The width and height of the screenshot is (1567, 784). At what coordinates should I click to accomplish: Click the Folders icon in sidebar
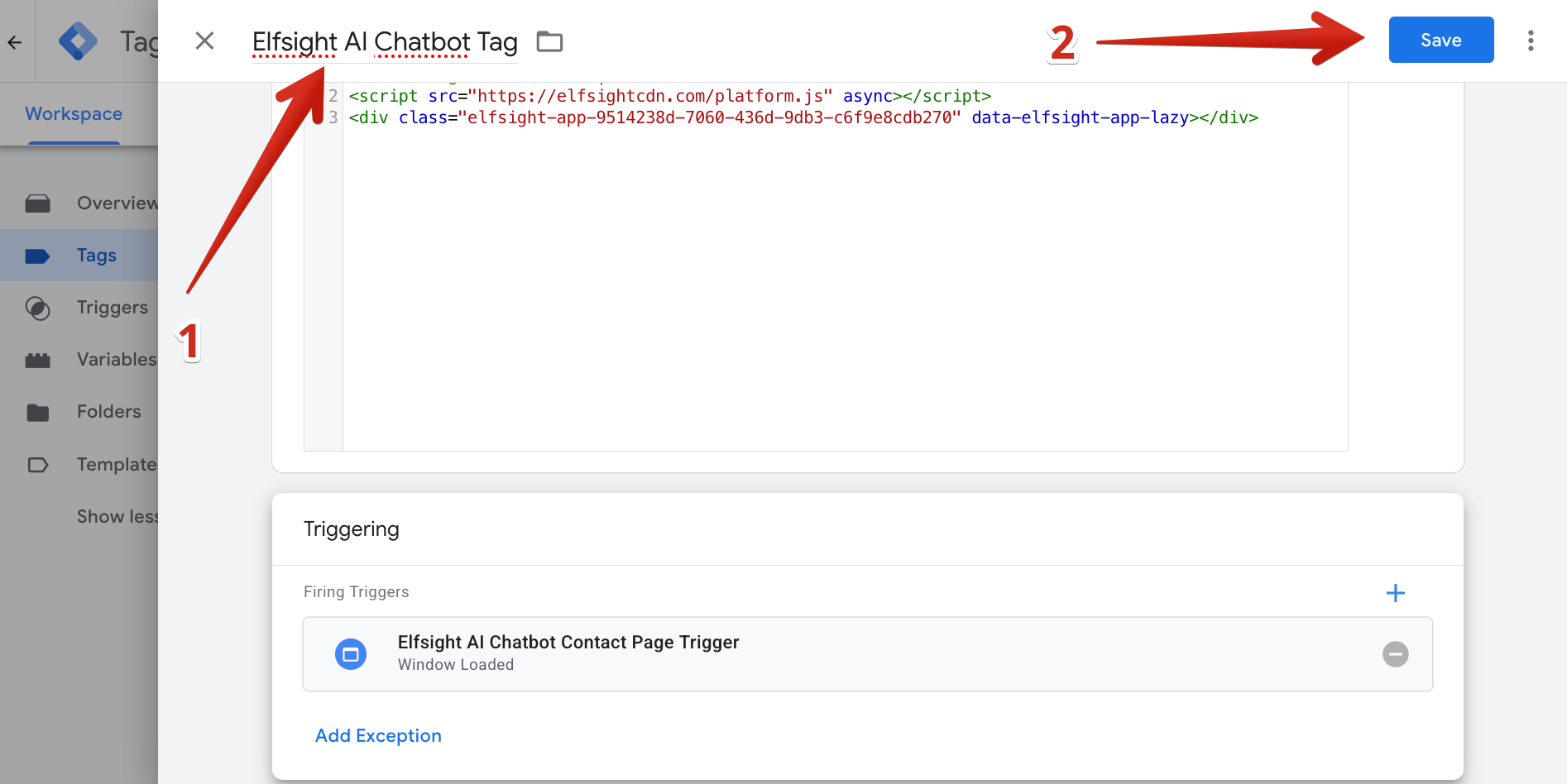point(38,413)
